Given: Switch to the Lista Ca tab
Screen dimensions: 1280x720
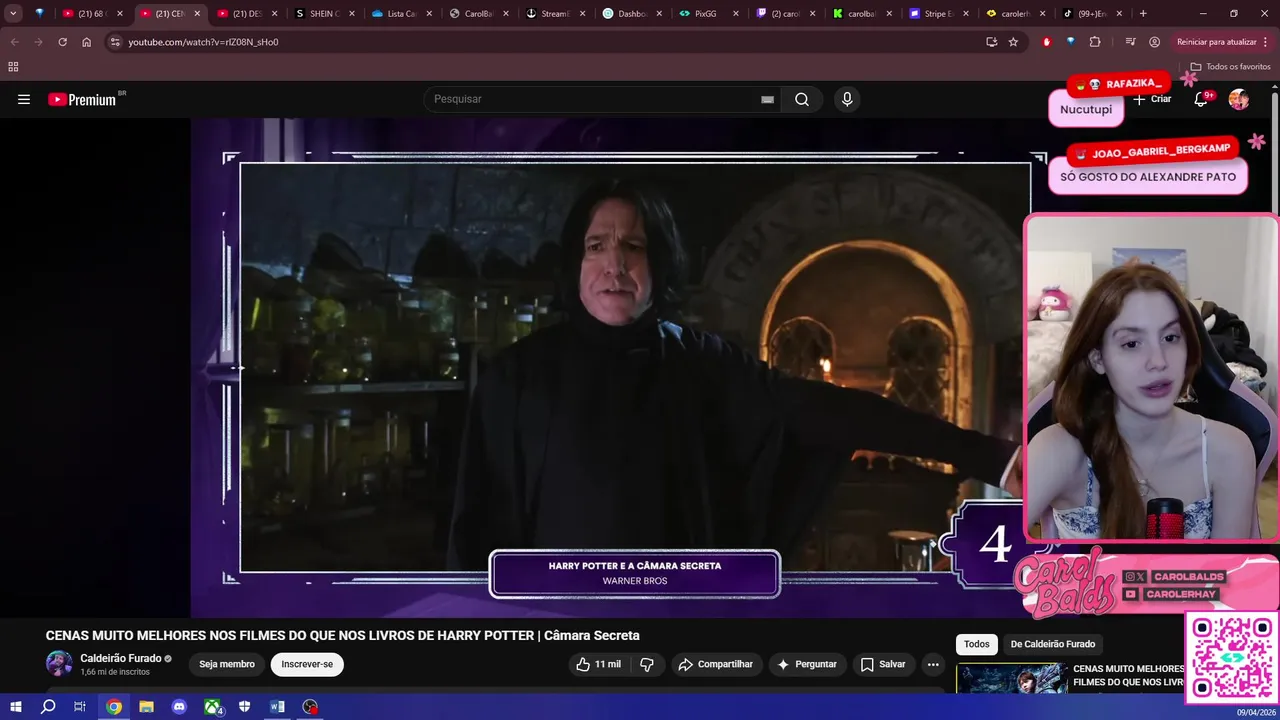Looking at the screenshot, I should 400,14.
